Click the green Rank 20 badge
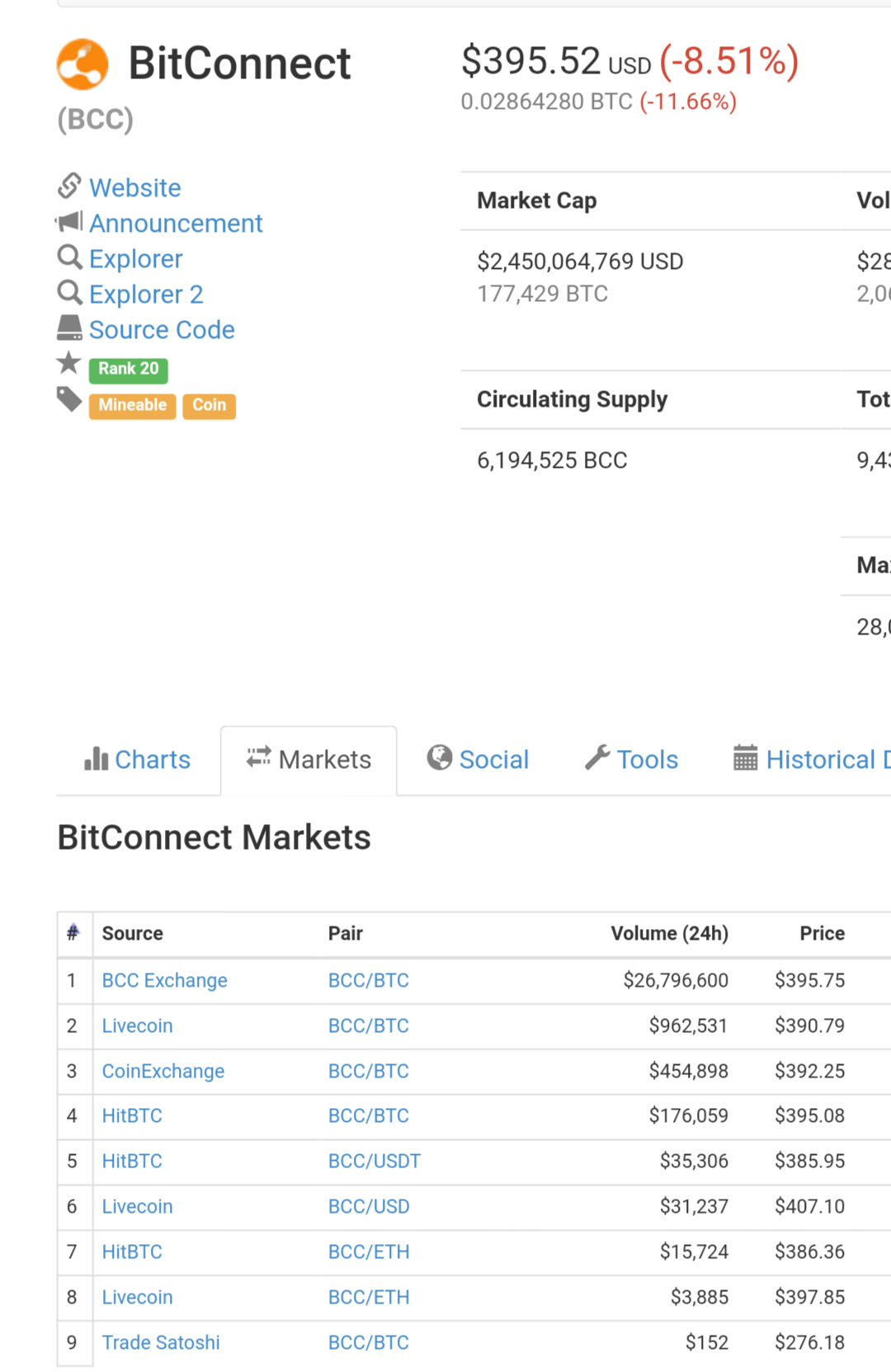This screenshot has width=891, height=1372. click(x=129, y=370)
